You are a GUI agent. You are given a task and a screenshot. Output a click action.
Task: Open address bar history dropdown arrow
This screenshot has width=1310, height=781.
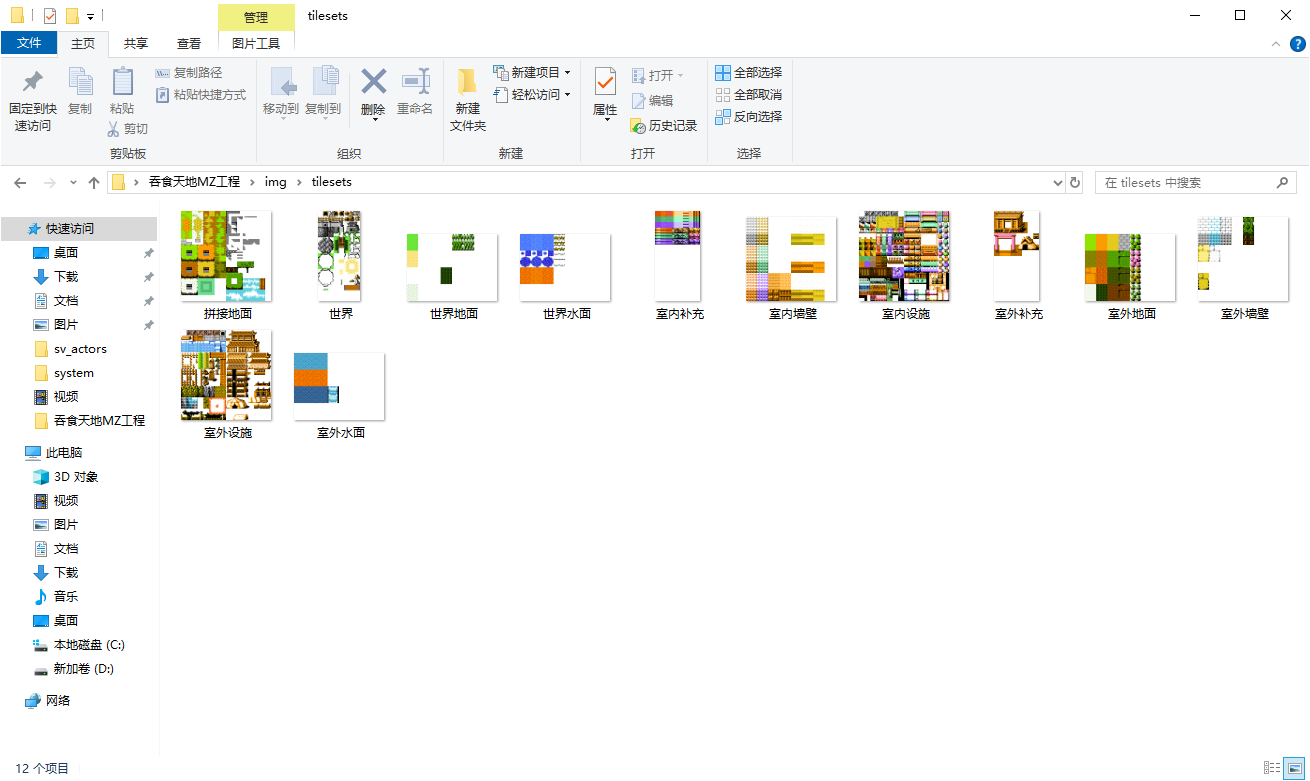tap(1059, 183)
